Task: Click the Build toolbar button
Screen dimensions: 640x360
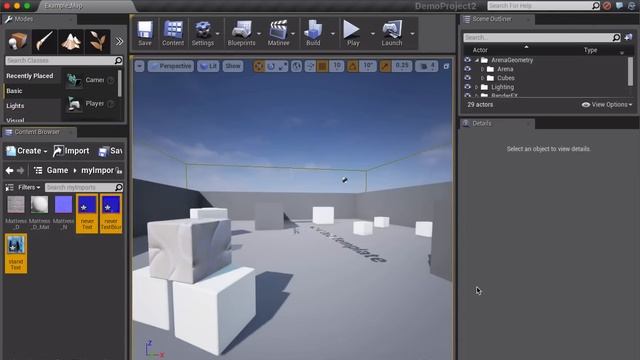Action: (x=313, y=33)
